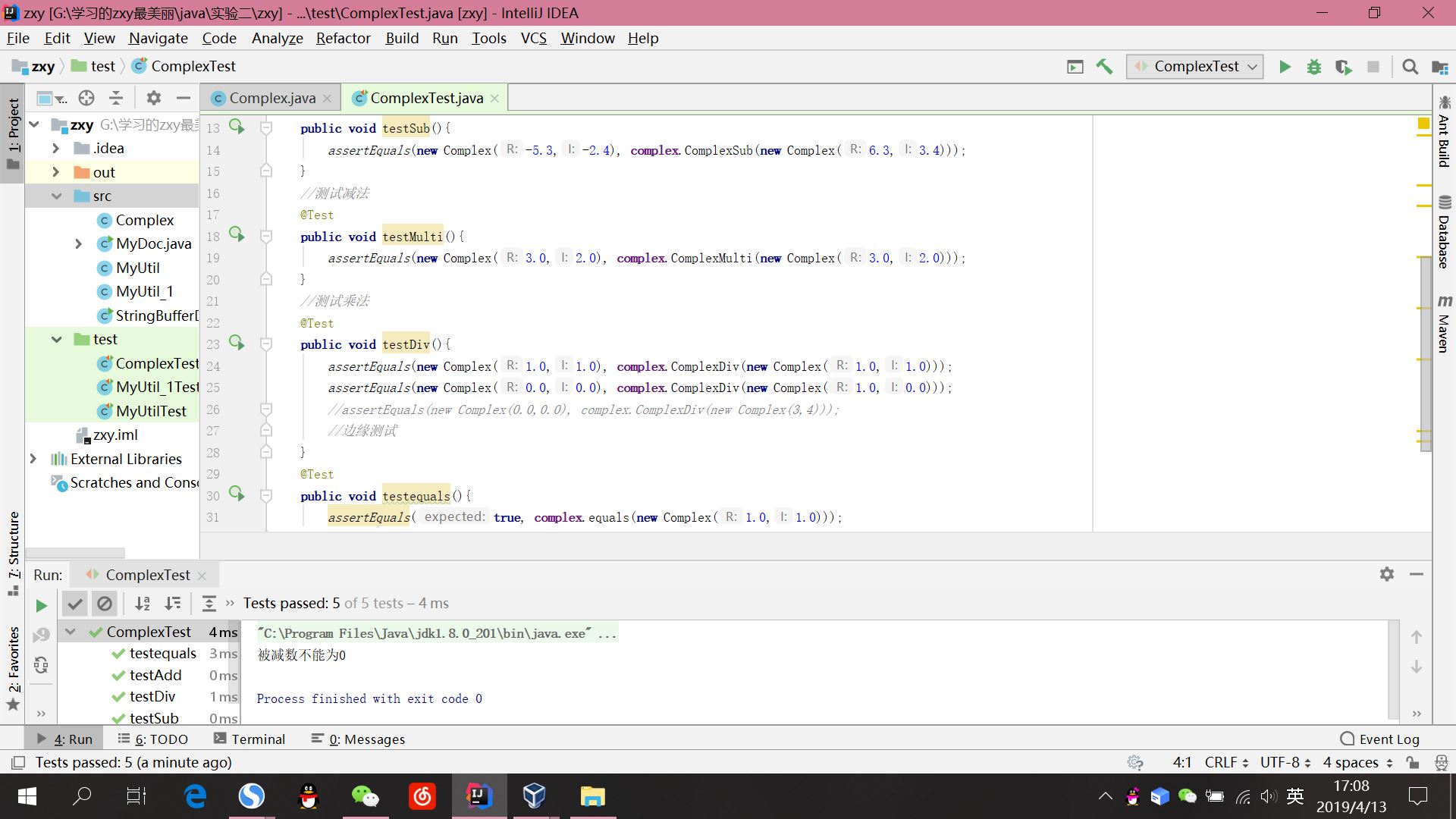Click run gutter icon beside testequals
This screenshot has height=819, width=1456.
pyautogui.click(x=237, y=494)
